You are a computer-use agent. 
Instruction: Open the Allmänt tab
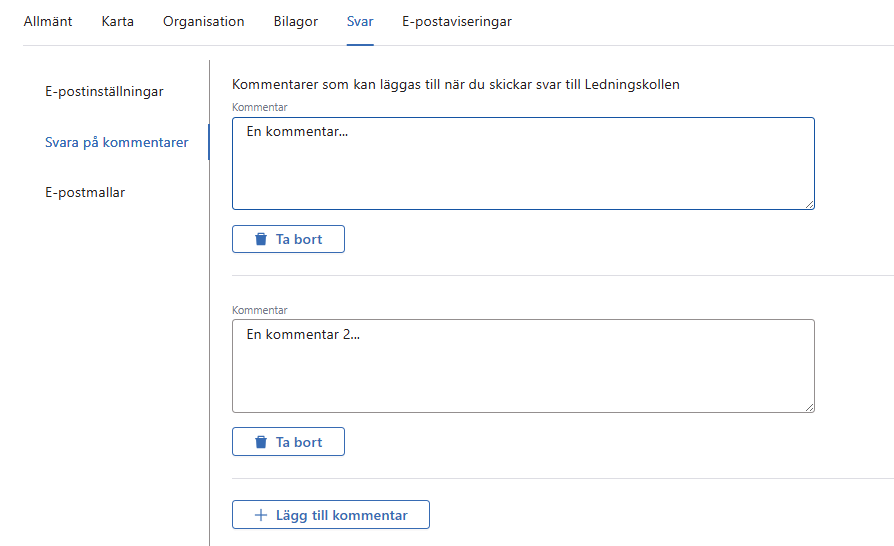[48, 22]
